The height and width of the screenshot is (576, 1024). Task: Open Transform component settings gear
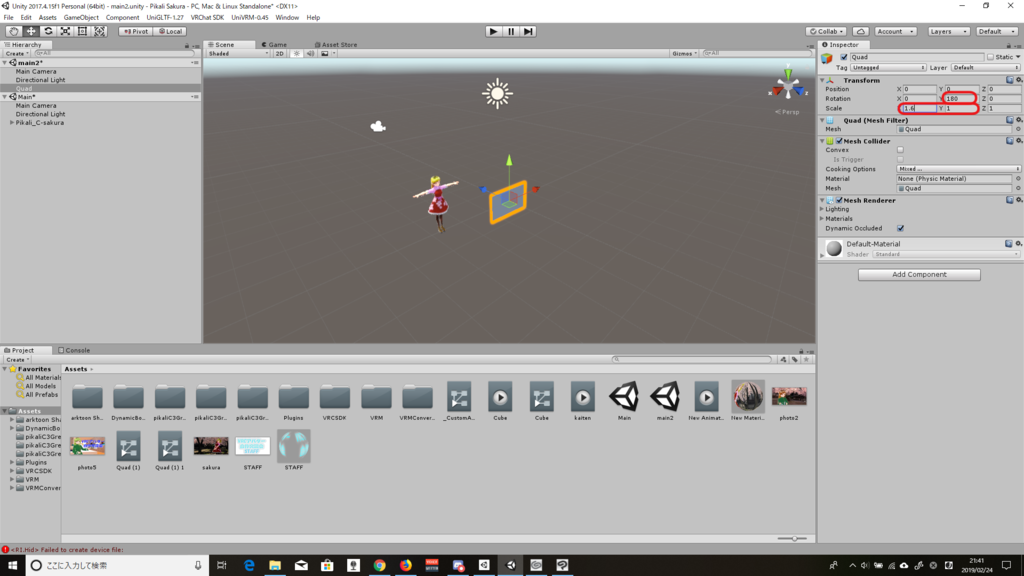click(x=1019, y=80)
